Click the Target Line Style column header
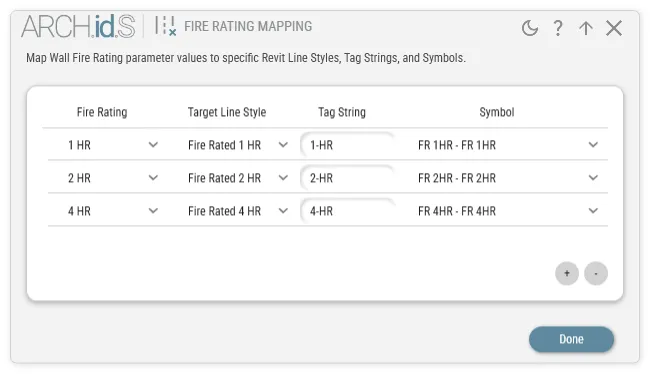 click(x=227, y=112)
